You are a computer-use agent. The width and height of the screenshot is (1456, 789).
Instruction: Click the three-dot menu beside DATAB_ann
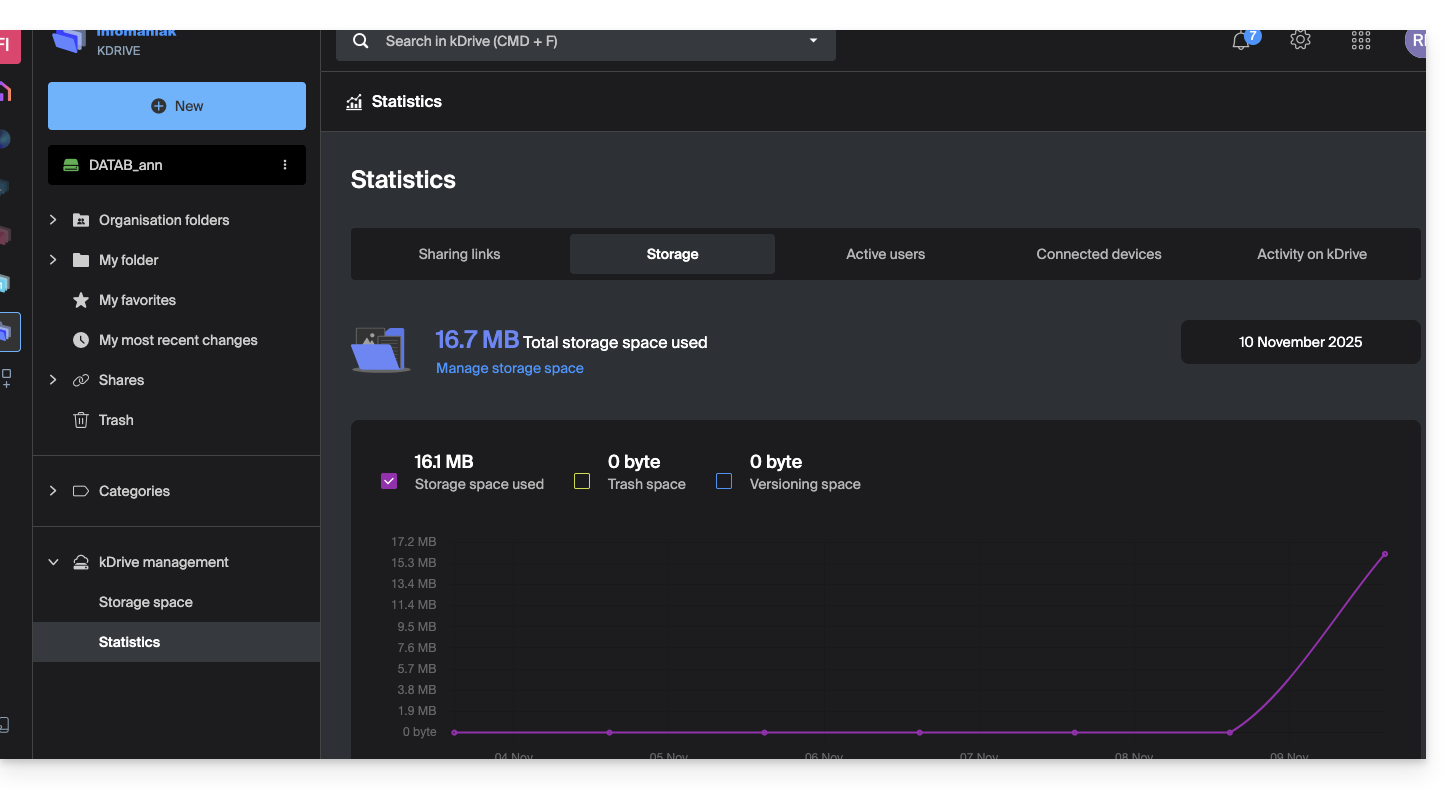(285, 165)
